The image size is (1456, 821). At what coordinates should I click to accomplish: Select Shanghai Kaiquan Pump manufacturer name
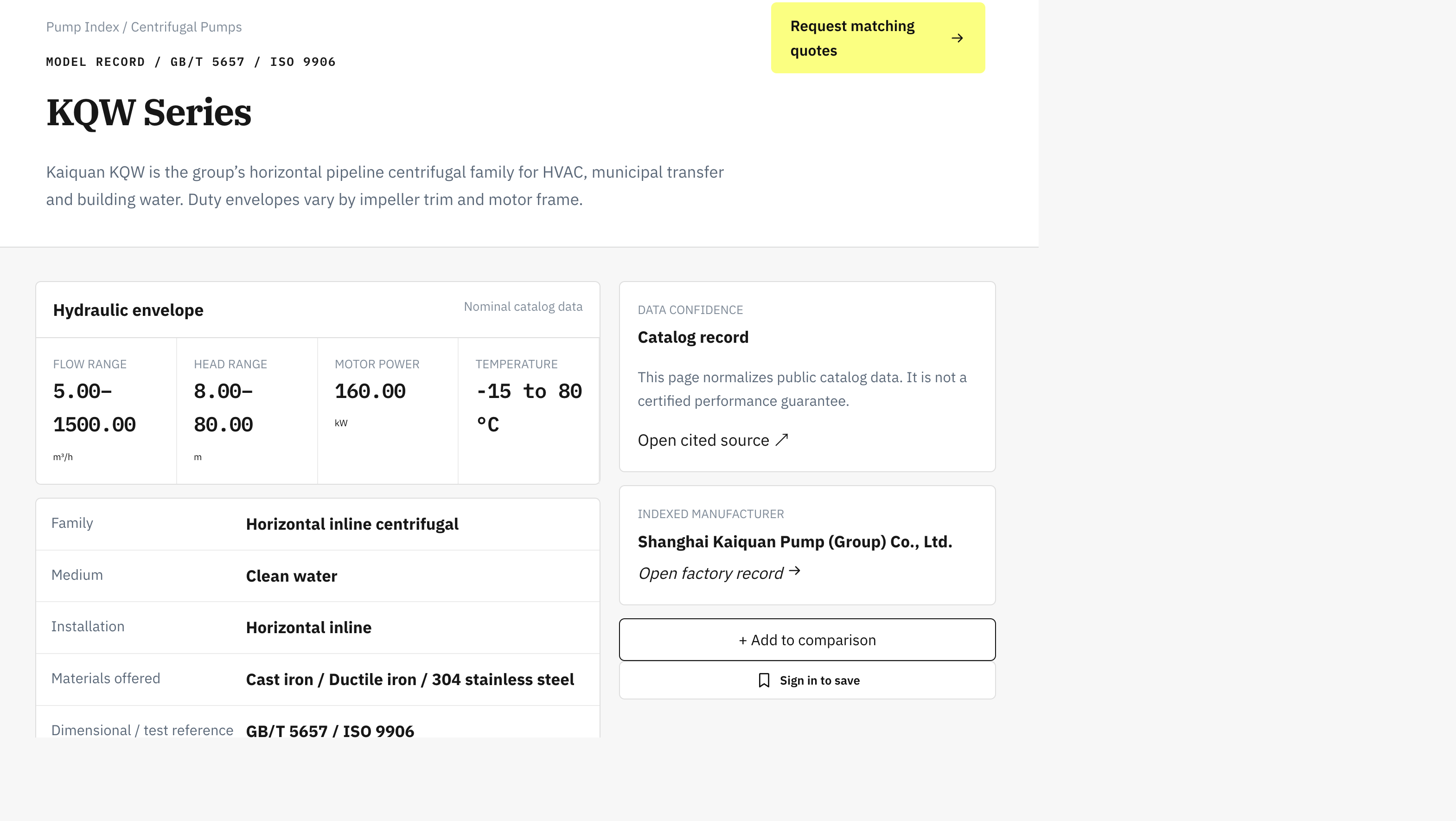coord(795,542)
